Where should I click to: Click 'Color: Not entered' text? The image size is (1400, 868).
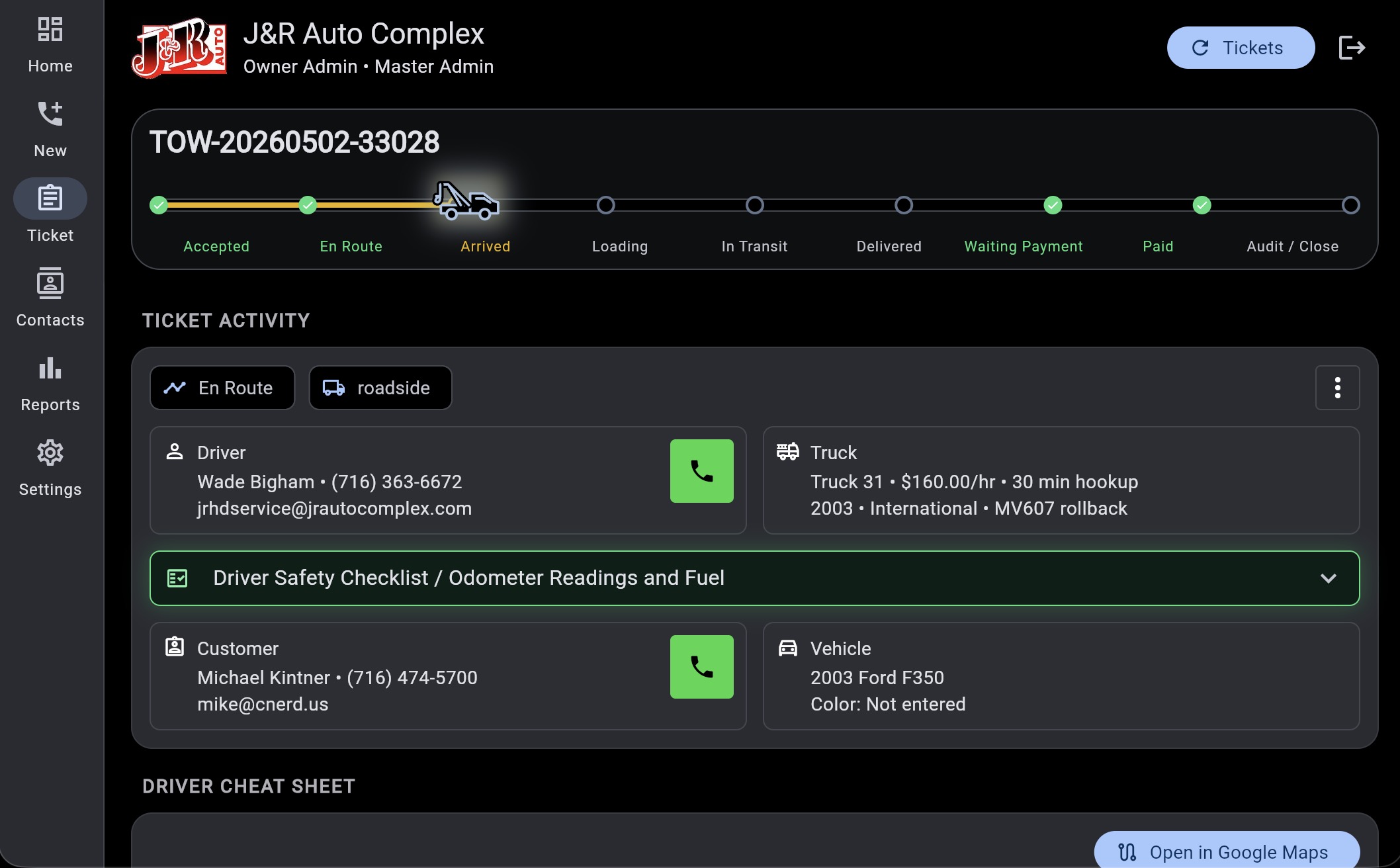coord(888,704)
